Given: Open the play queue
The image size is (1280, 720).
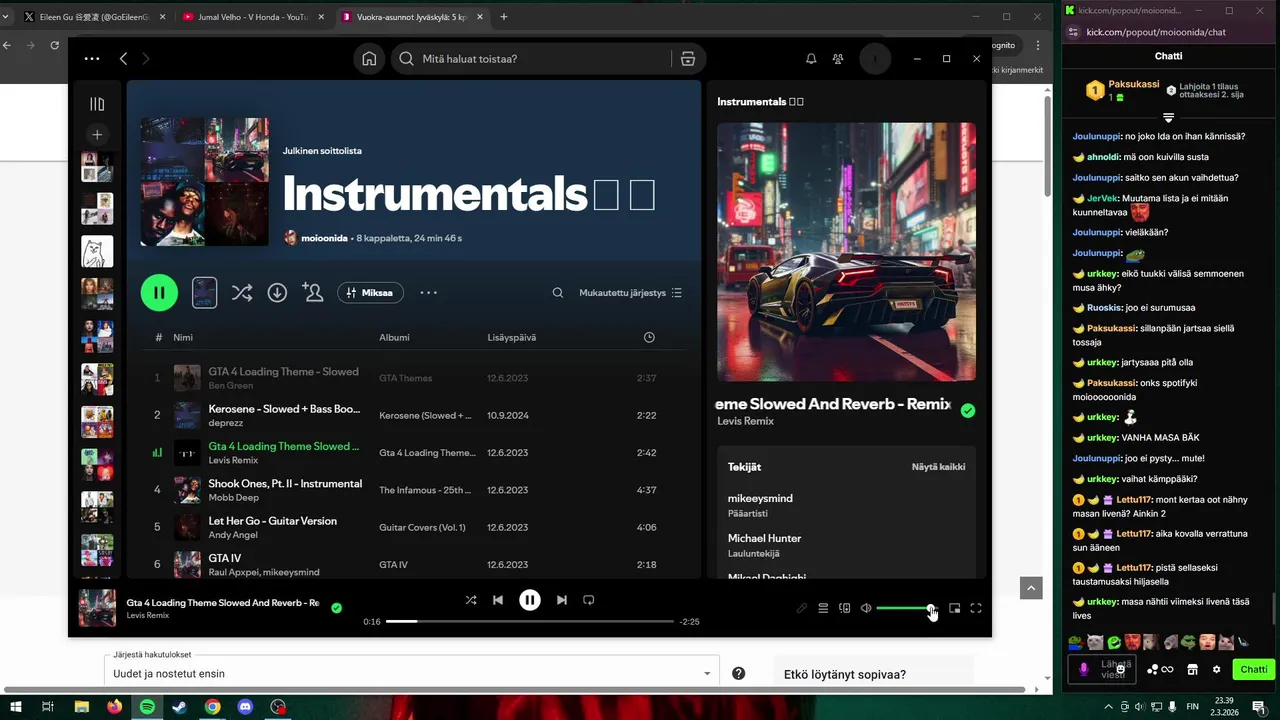Looking at the screenshot, I should 823,608.
